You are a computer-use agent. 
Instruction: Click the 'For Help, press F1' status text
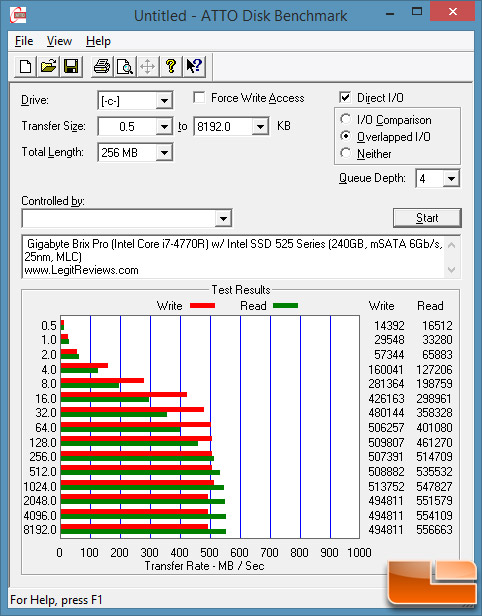[56, 600]
